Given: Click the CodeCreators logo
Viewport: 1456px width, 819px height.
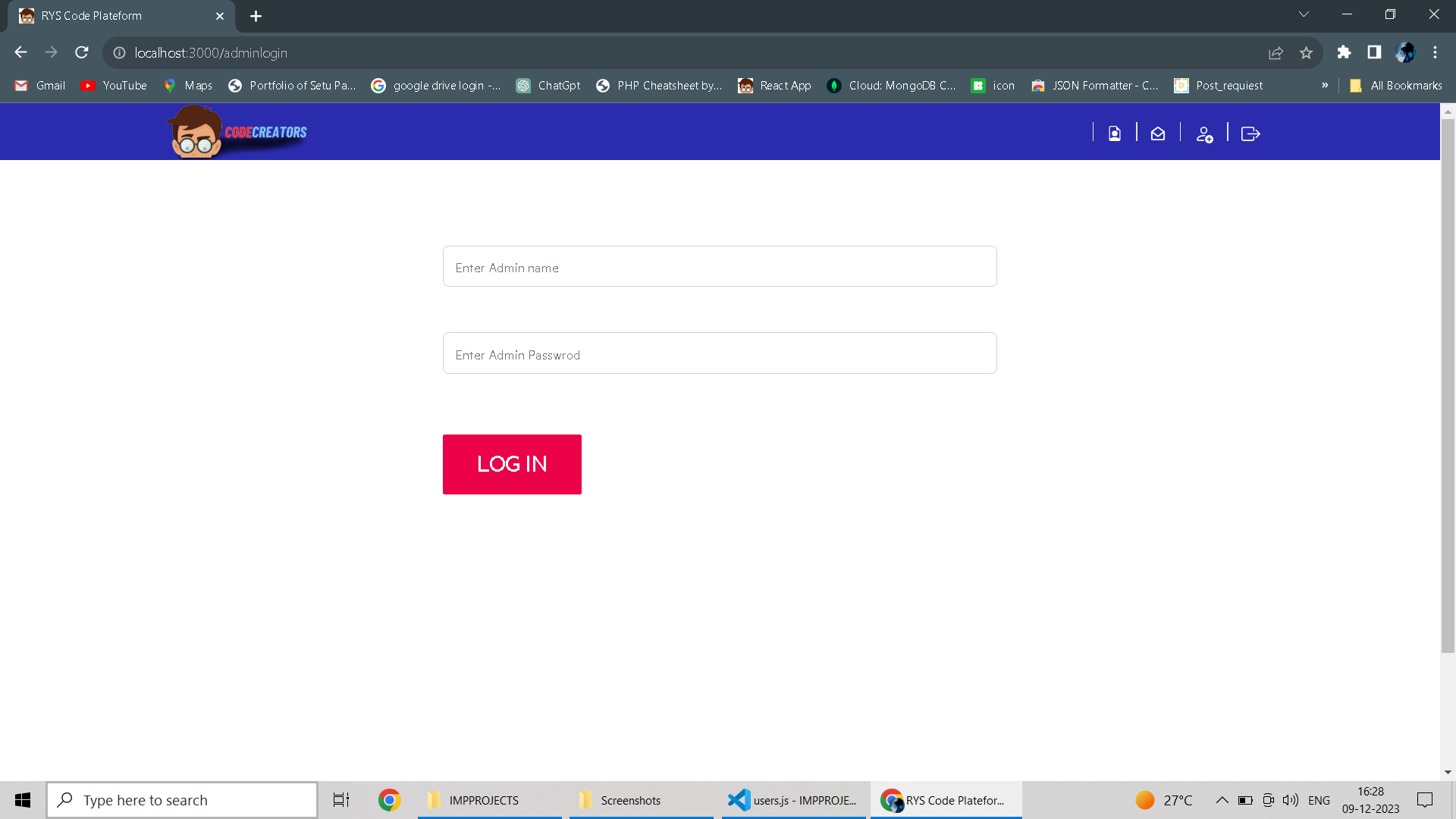Looking at the screenshot, I should click(x=237, y=132).
